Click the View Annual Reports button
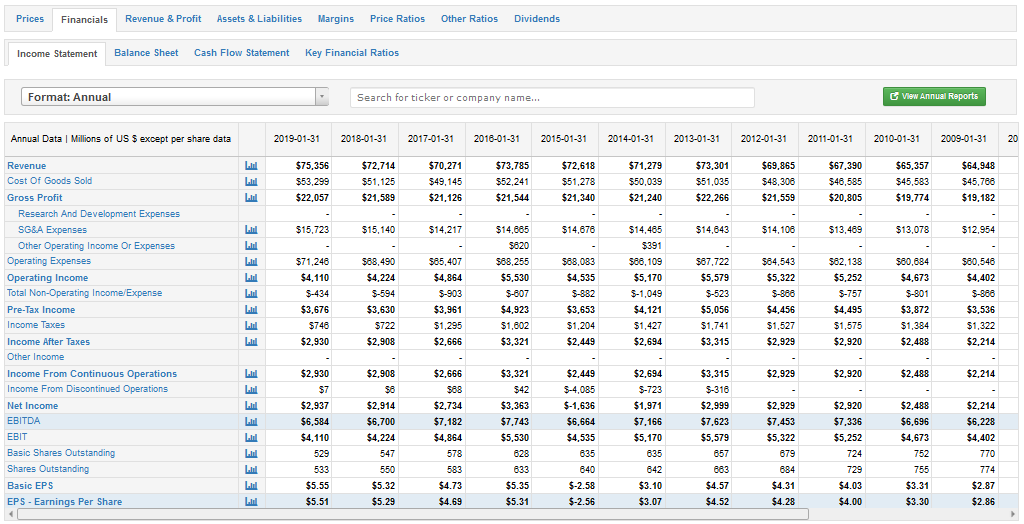 point(934,96)
